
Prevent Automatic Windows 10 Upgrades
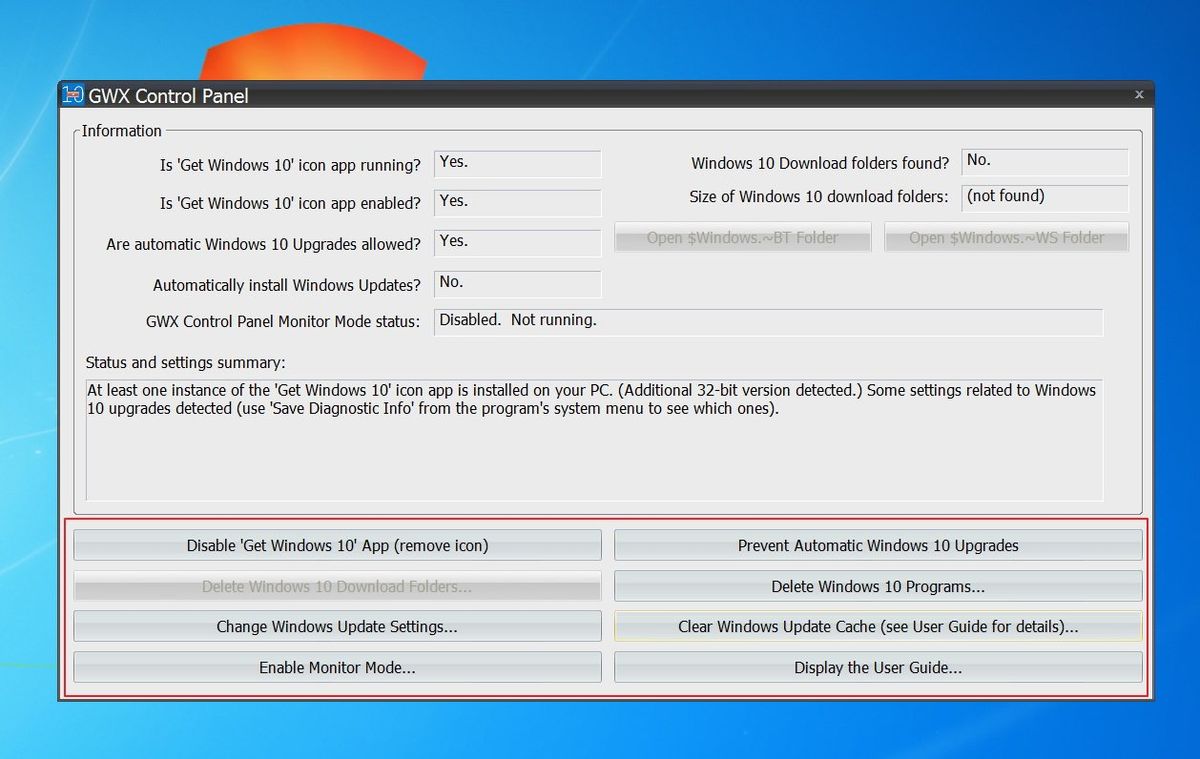coord(878,544)
